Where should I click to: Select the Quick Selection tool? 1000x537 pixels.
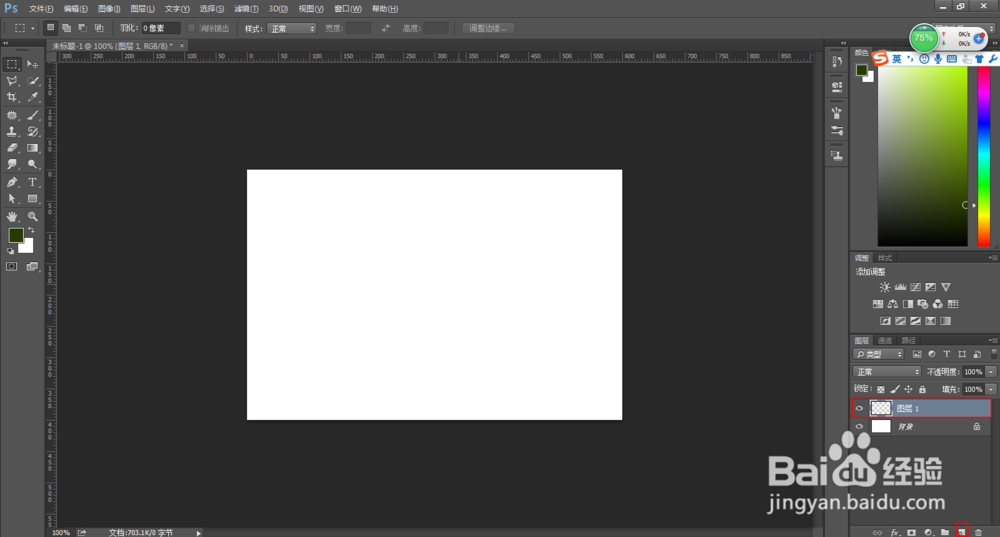click(x=33, y=81)
